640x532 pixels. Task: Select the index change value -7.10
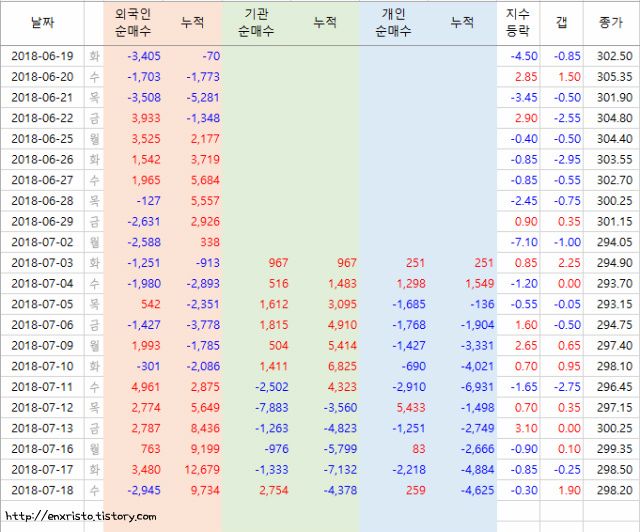(524, 242)
